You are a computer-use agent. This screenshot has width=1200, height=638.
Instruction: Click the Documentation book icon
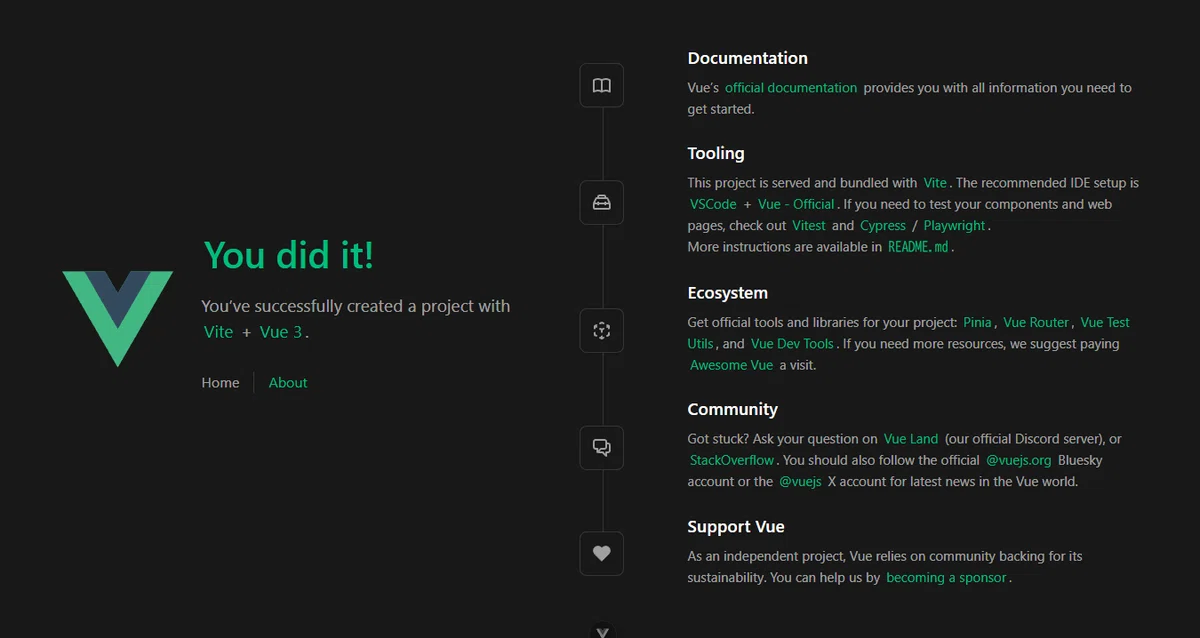click(x=601, y=85)
